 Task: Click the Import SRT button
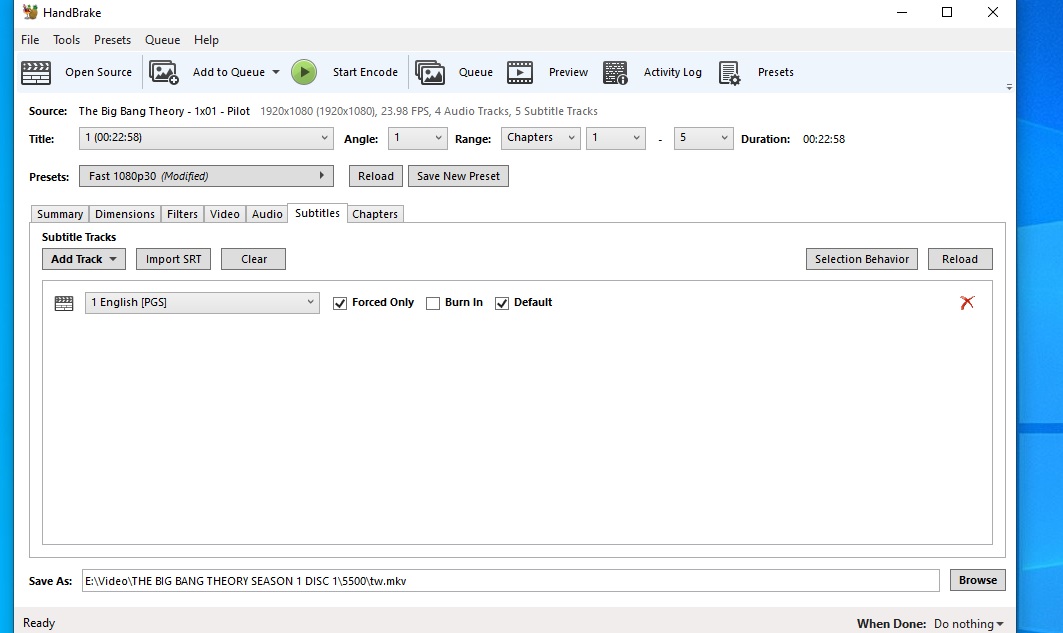(174, 259)
